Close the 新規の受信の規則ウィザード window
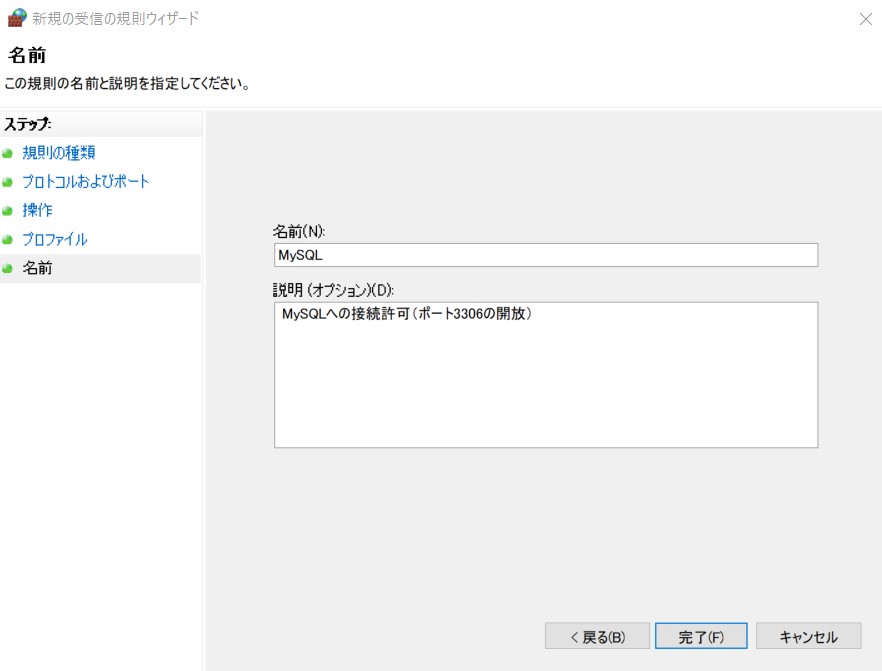Image resolution: width=882 pixels, height=671 pixels. [x=866, y=19]
